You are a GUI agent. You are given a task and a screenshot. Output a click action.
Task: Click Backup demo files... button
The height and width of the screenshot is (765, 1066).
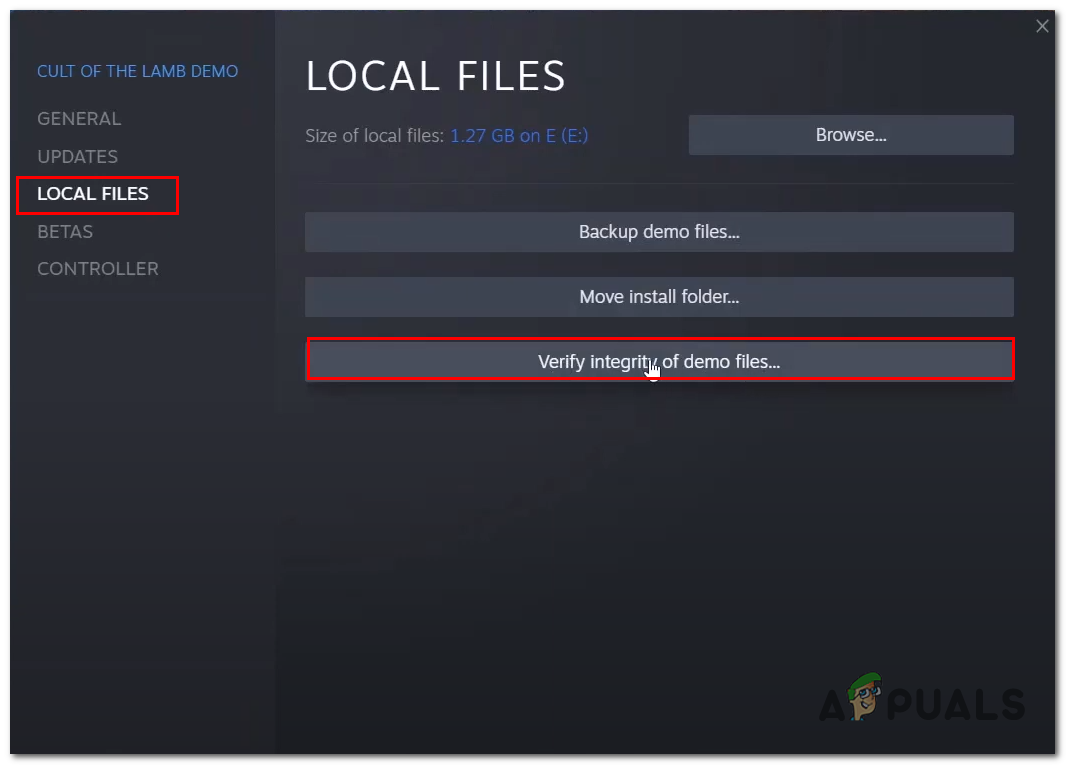[659, 232]
